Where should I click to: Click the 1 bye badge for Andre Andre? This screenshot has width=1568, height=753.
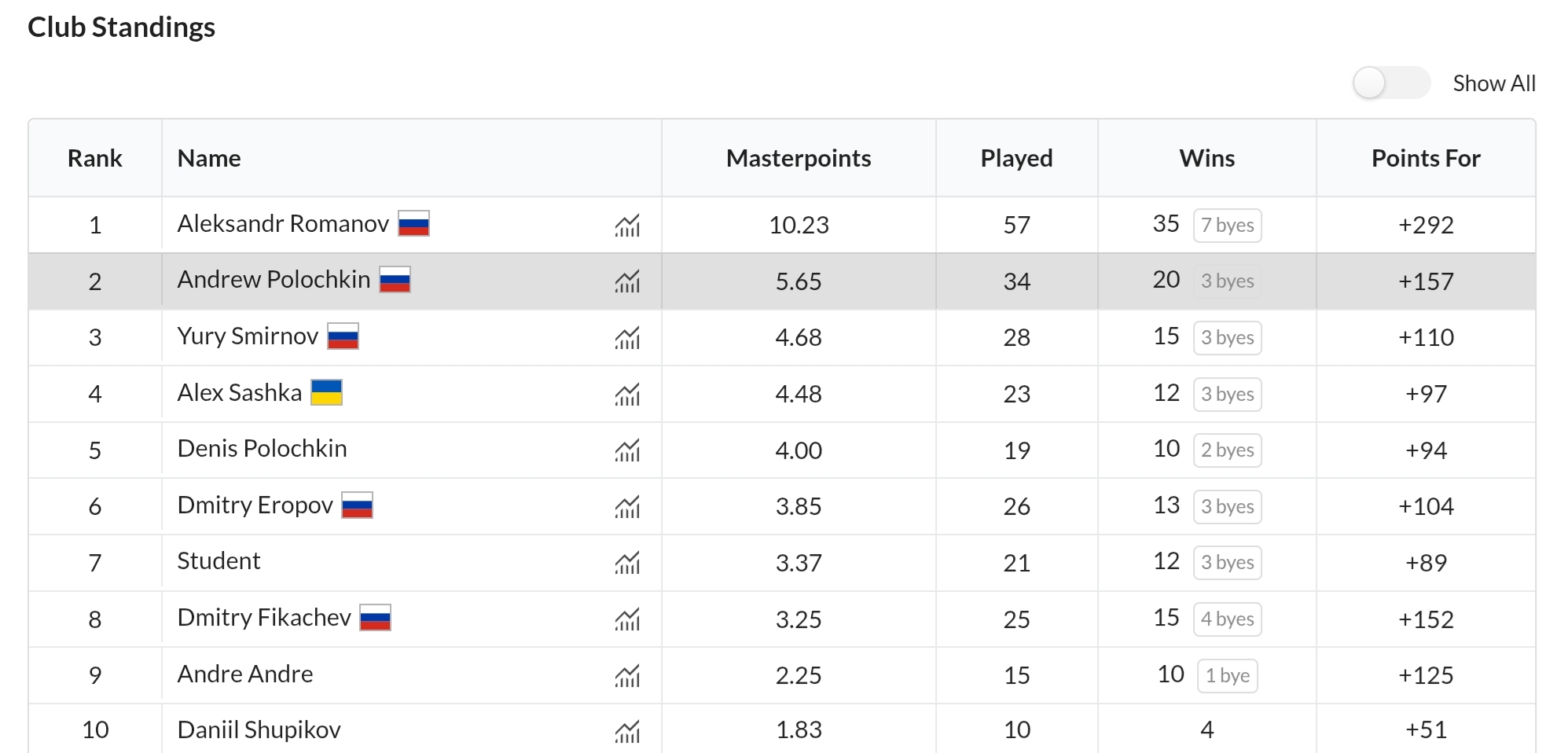tap(1227, 676)
